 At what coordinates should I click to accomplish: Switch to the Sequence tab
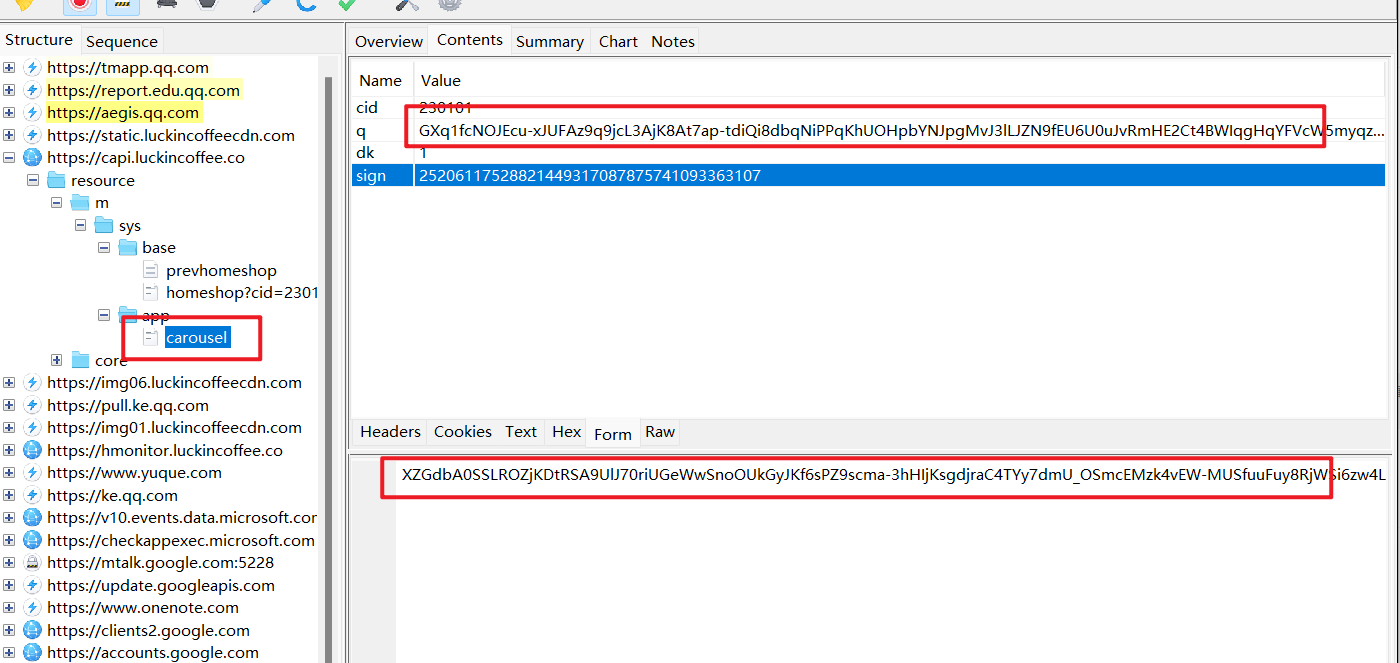point(121,41)
